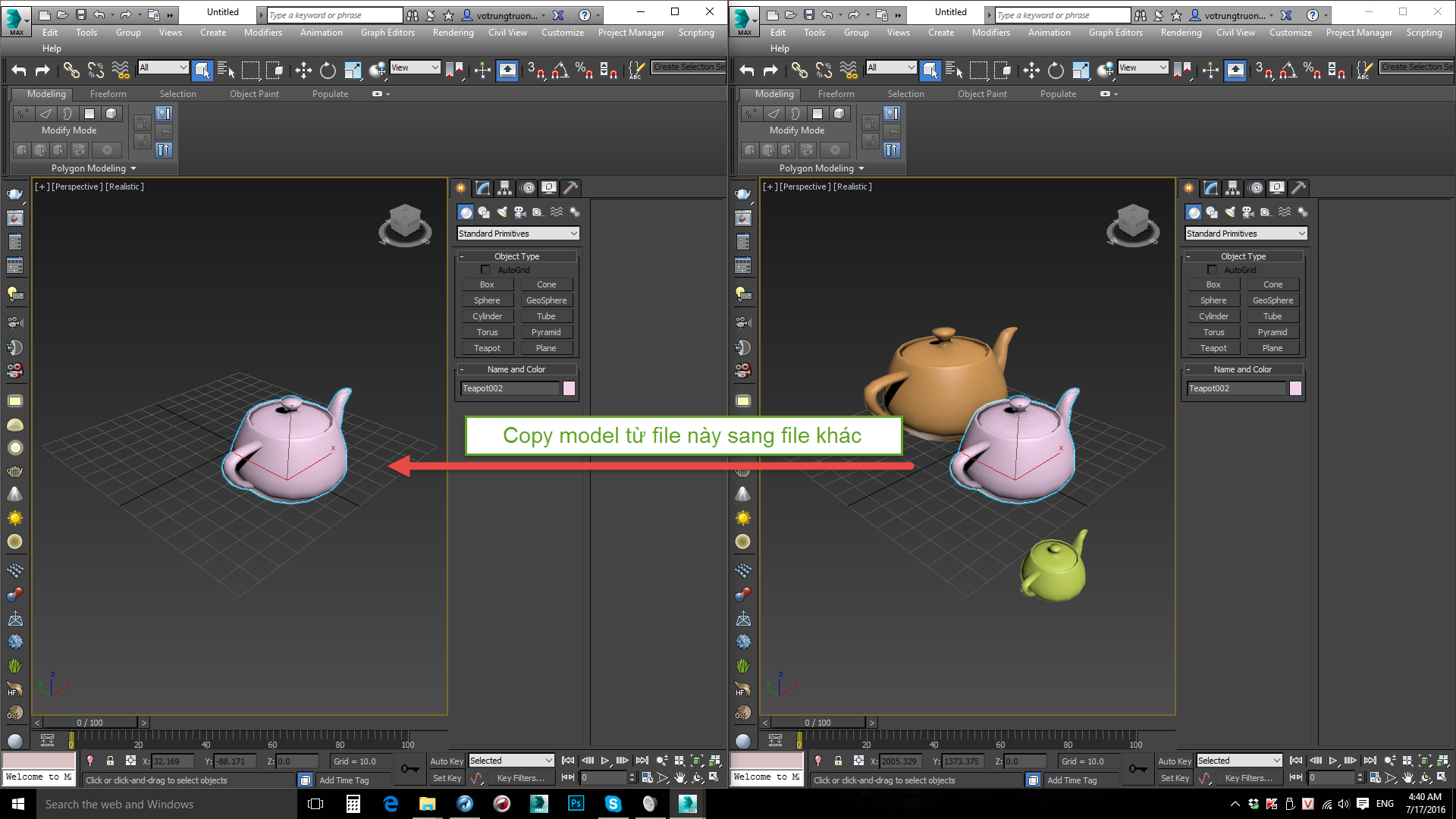Click timeline position input field

90,722
